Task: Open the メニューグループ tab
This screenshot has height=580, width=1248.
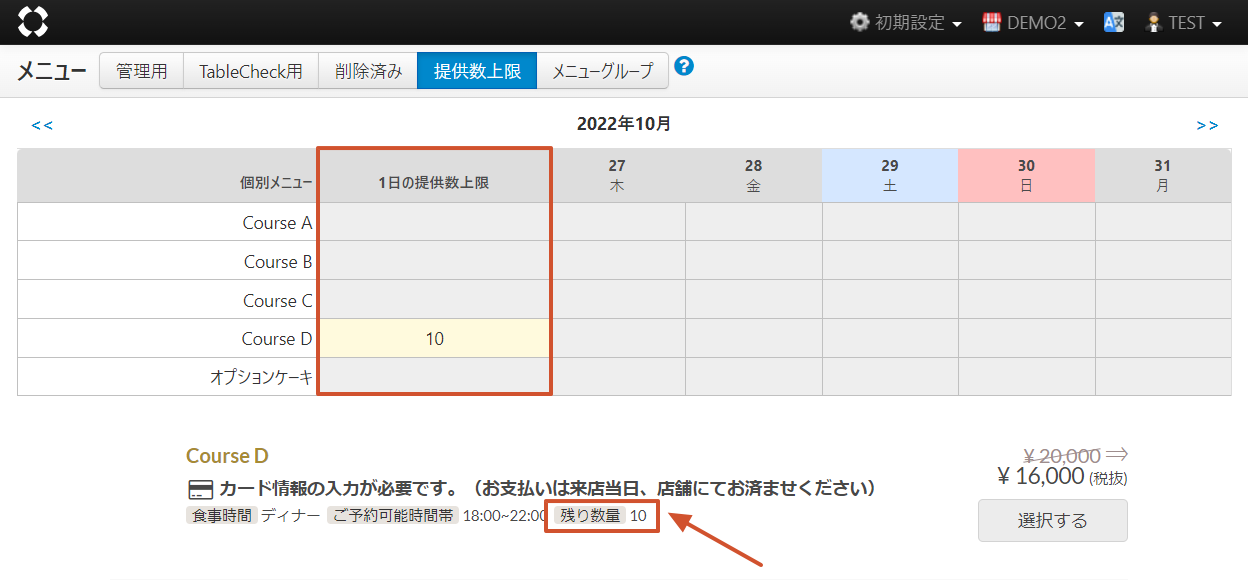Action: pos(603,71)
